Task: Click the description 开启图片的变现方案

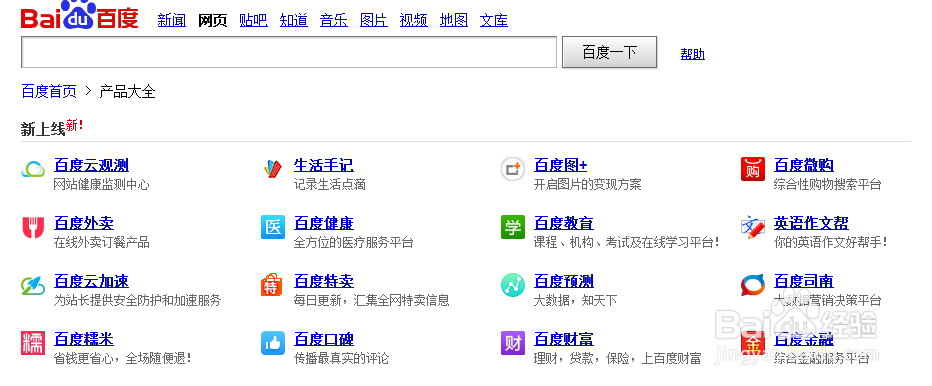Action: pyautogui.click(x=588, y=184)
